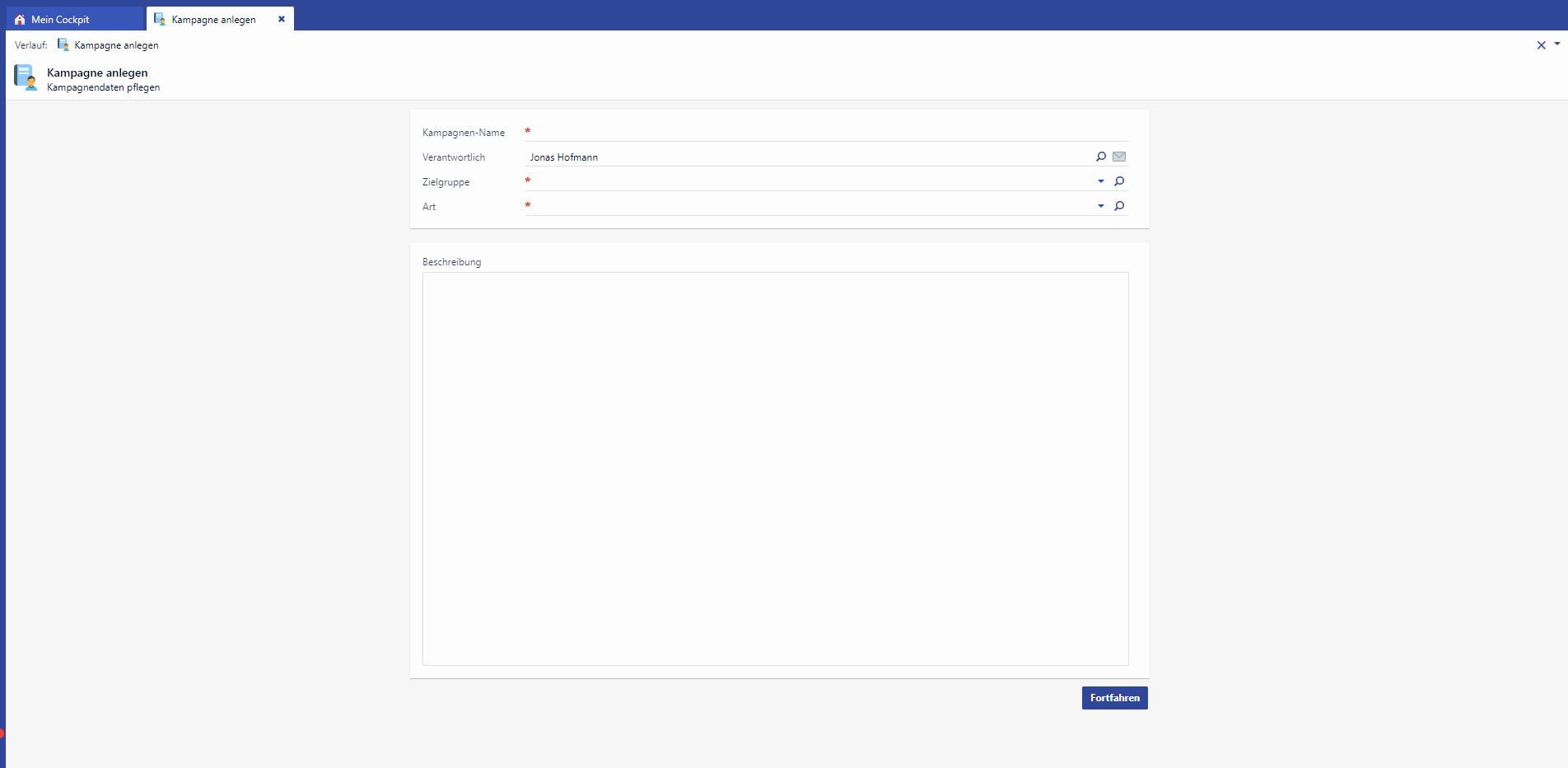The height and width of the screenshot is (768, 1568).
Task: Expand the Zielgruppe dropdown arrow
Action: pyautogui.click(x=1100, y=181)
